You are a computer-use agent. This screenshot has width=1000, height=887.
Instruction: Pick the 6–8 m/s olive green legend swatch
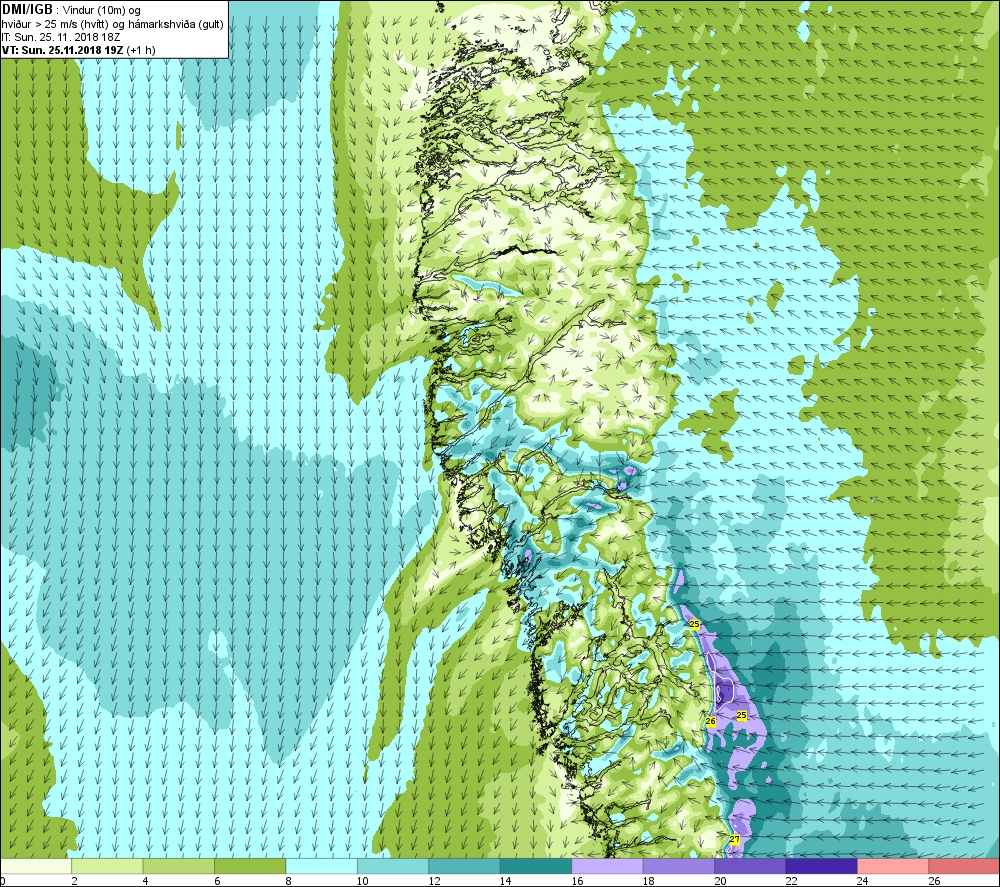coord(250,866)
